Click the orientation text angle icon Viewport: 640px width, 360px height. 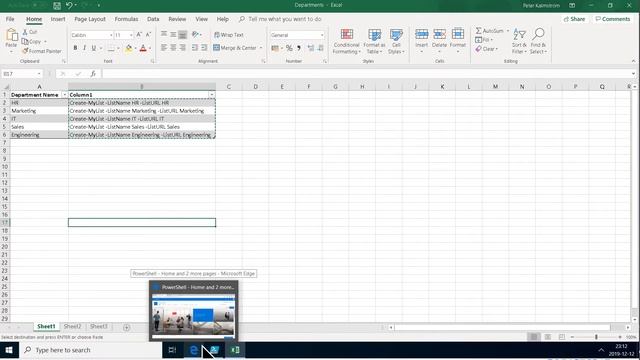pos(196,35)
